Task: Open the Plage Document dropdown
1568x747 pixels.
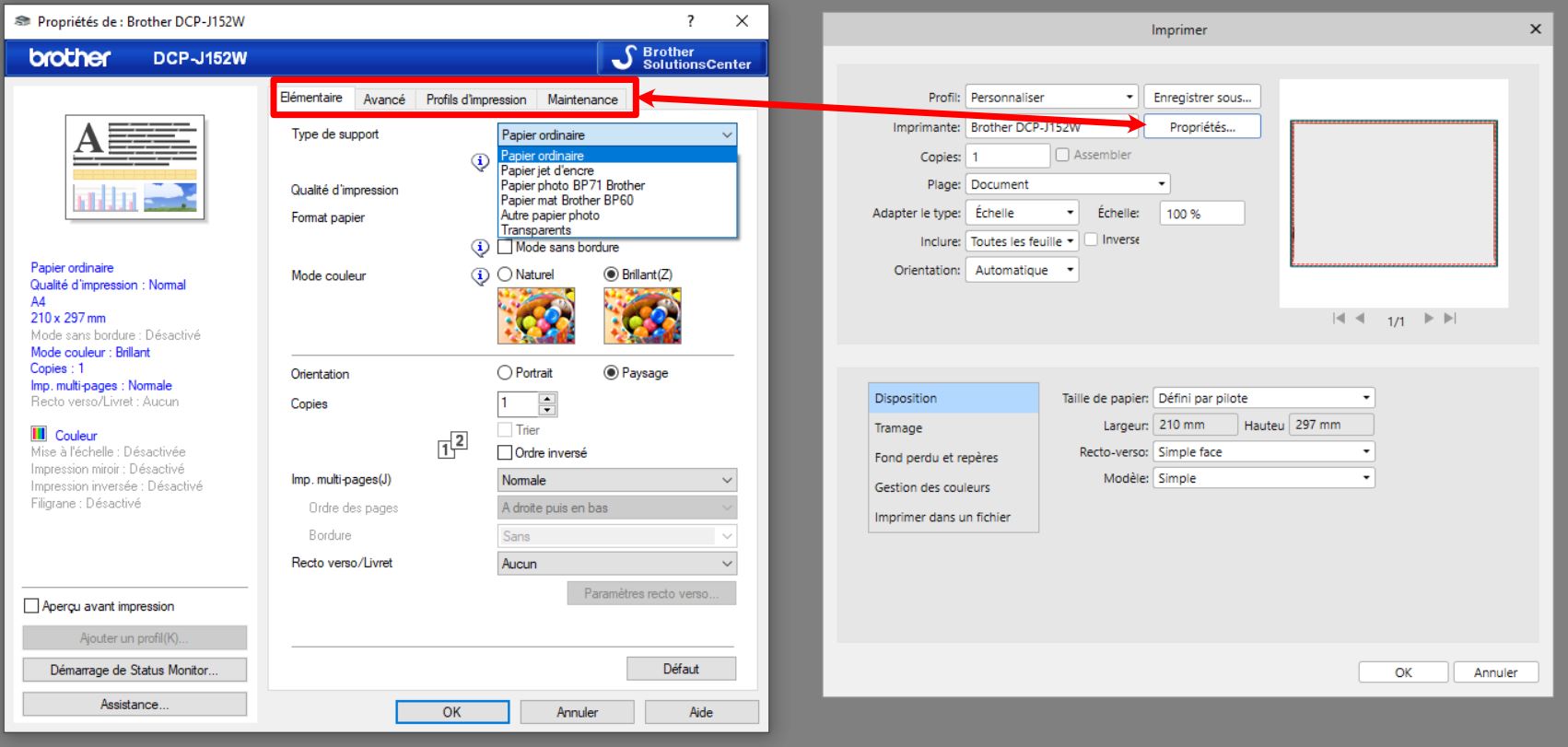Action: (x=1068, y=184)
